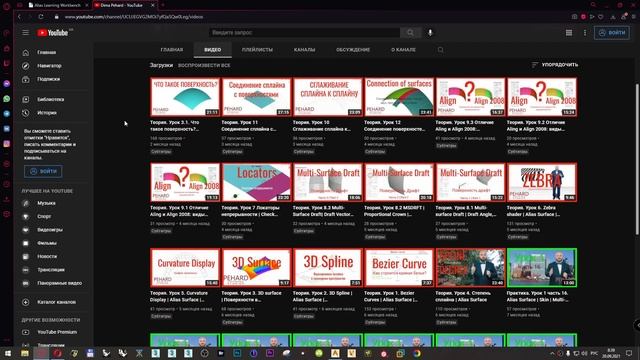Viewport: 640px width, 360px height.
Task: Open the YouTube apps grid
Action: tap(569, 33)
